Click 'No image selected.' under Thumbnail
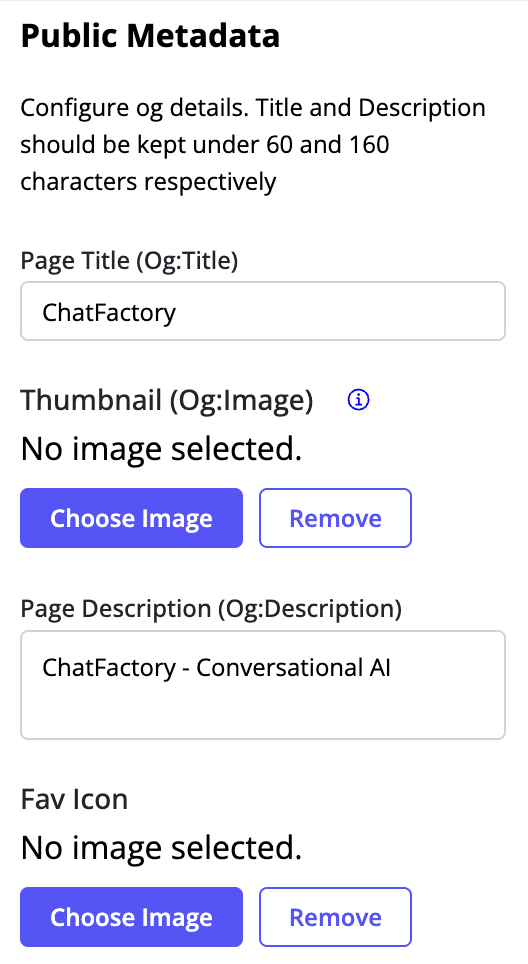 coord(161,449)
